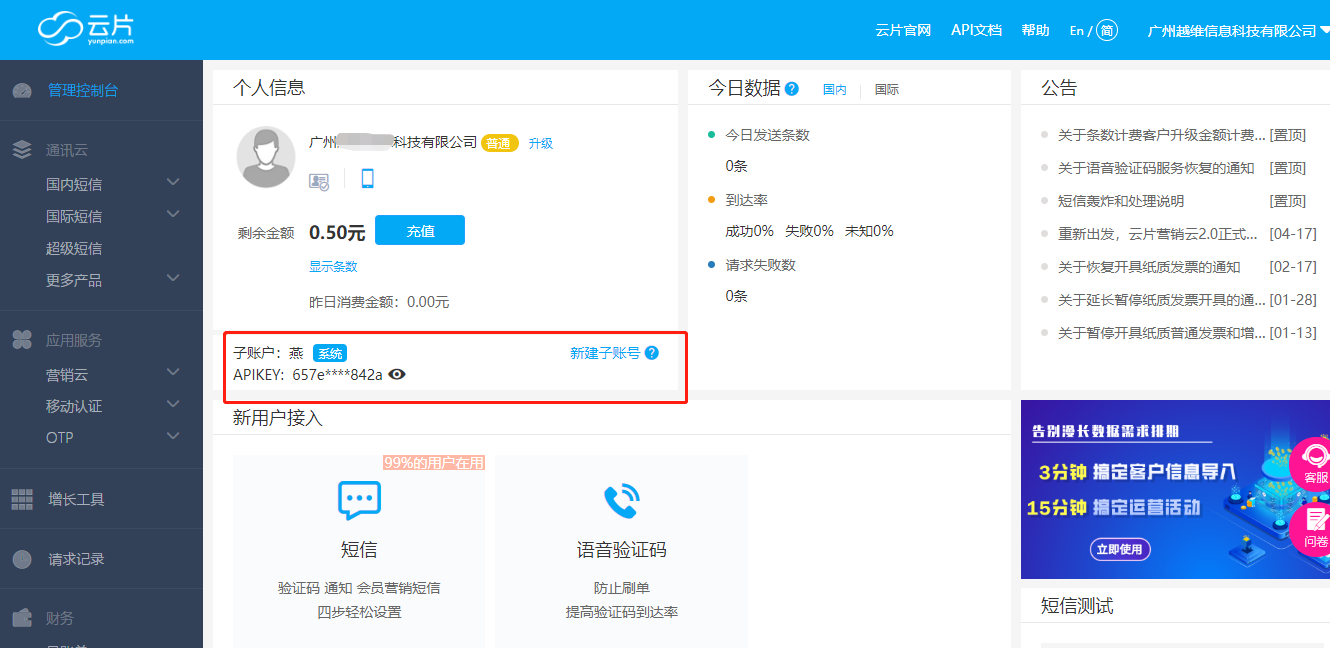Click the 充值 recharge button
The width and height of the screenshot is (1330, 648).
(x=420, y=230)
